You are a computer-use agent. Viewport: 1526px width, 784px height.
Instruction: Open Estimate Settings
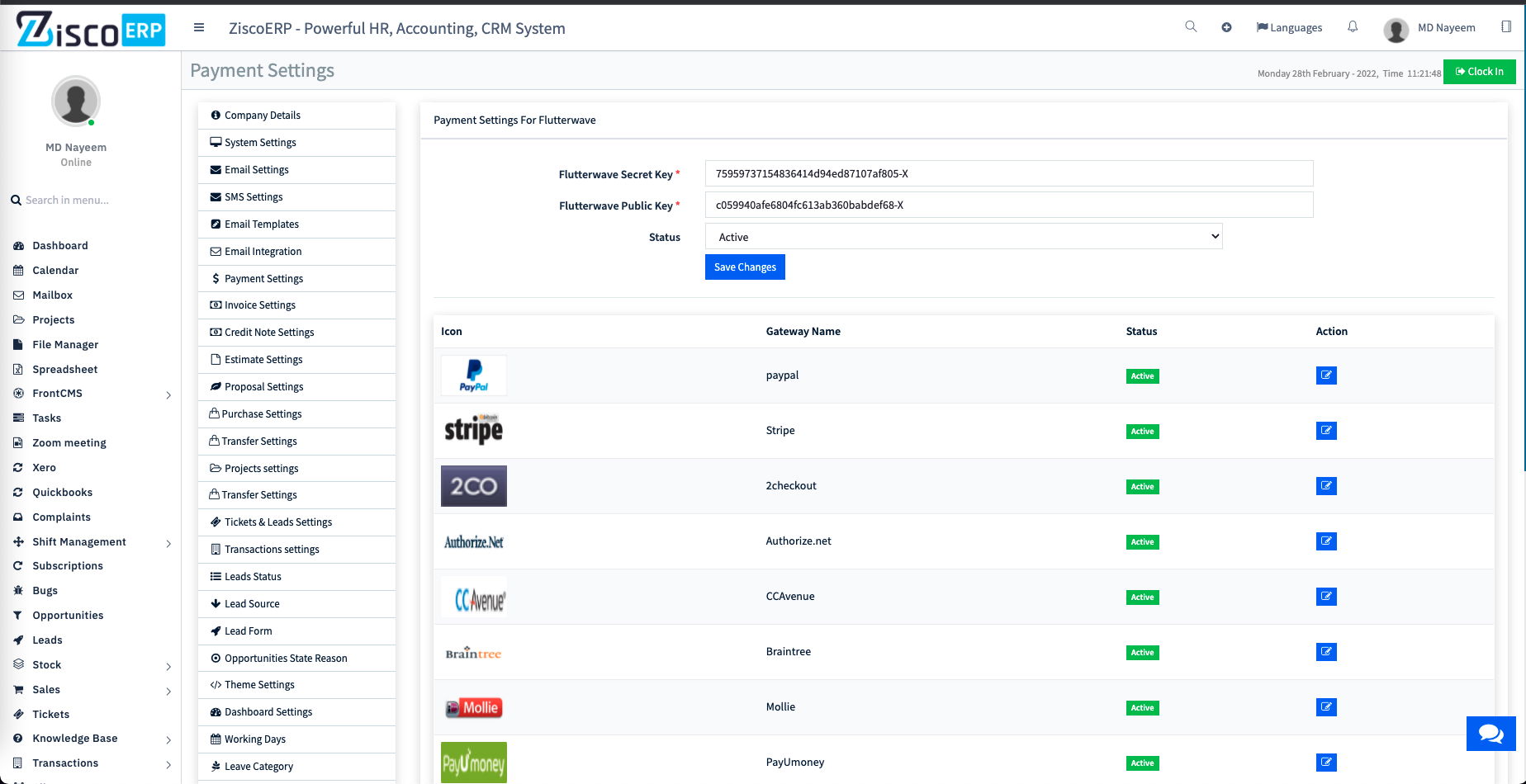coord(297,360)
